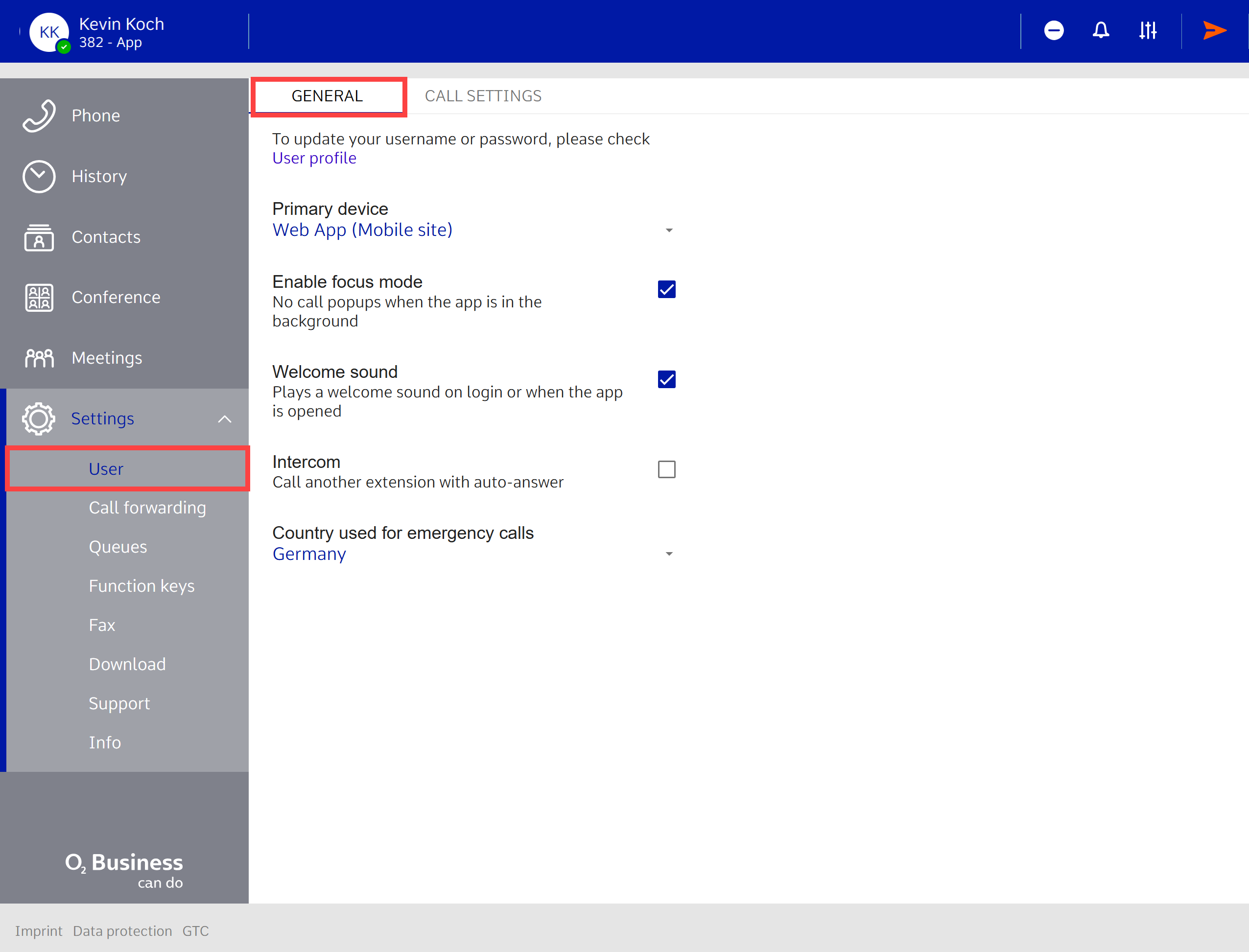Enable the Intercom checkbox
Image resolution: width=1249 pixels, height=952 pixels.
click(x=666, y=469)
